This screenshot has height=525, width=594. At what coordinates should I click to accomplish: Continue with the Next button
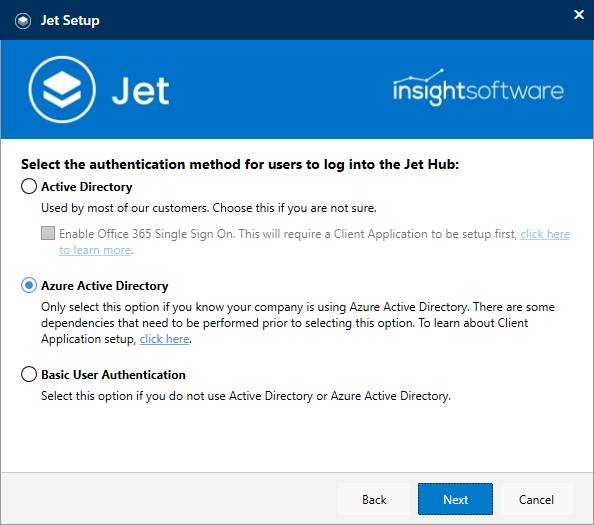click(x=455, y=499)
